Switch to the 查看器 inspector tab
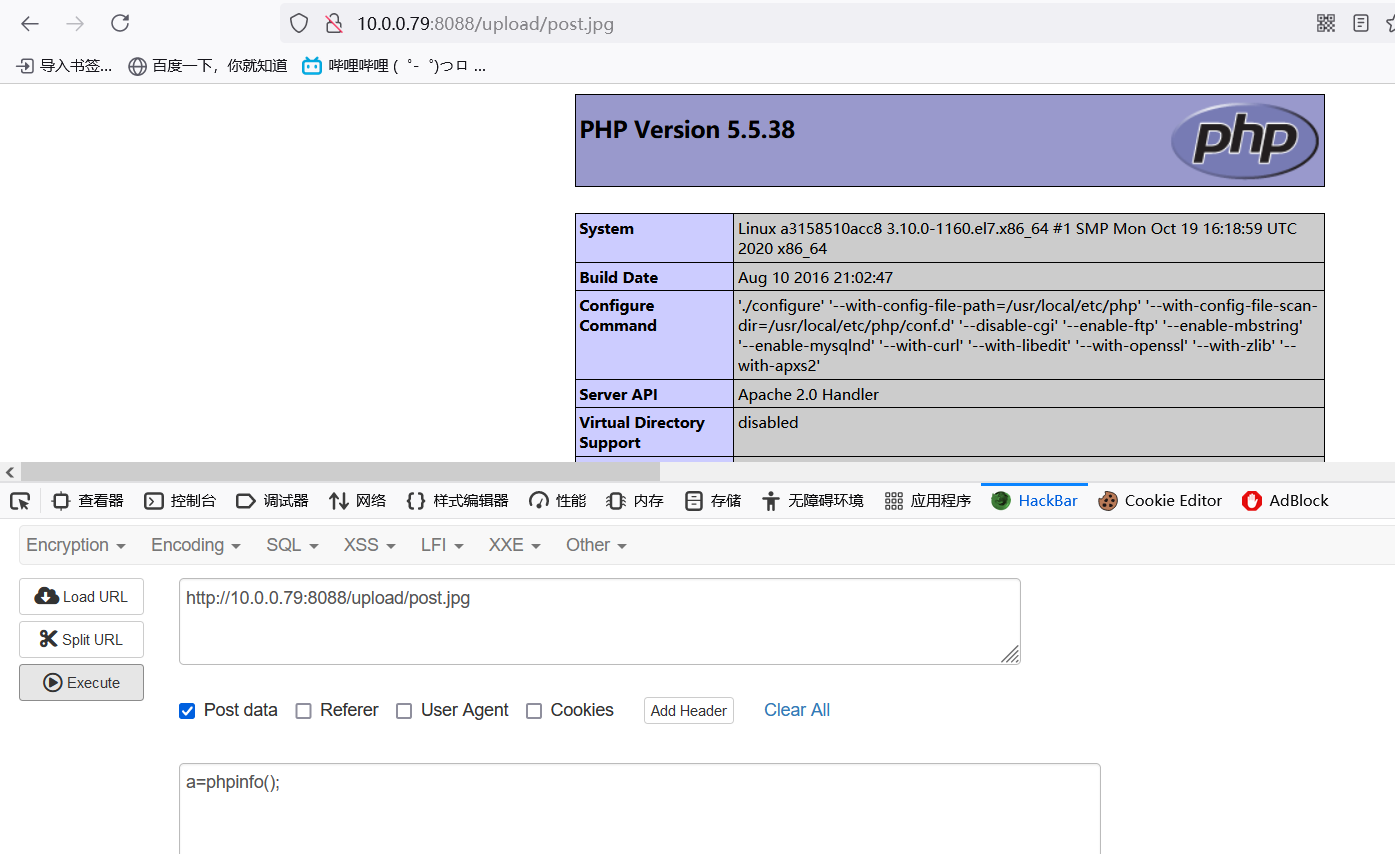1395x854 pixels. coord(88,501)
